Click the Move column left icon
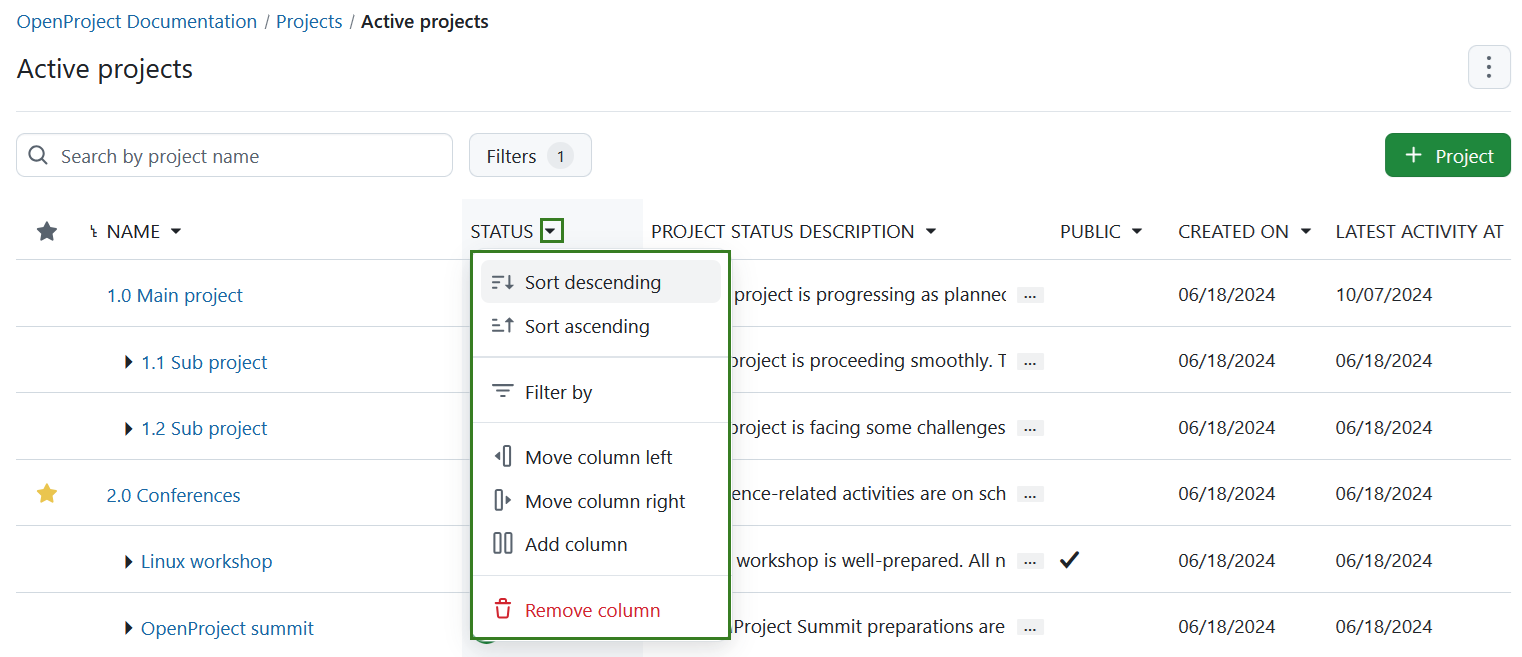 [x=503, y=457]
